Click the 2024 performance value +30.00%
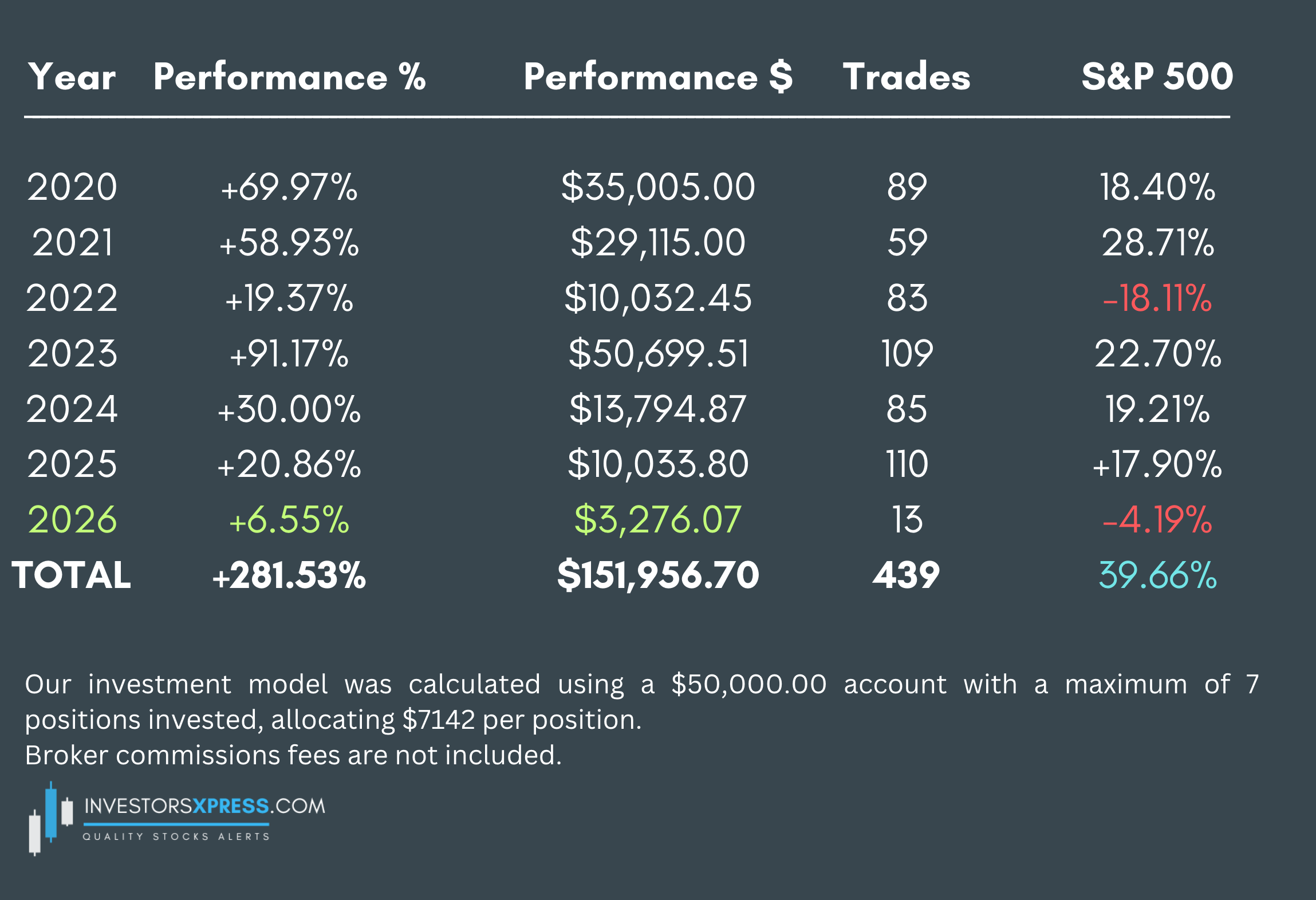Screen dimensions: 1316x900 click(289, 409)
